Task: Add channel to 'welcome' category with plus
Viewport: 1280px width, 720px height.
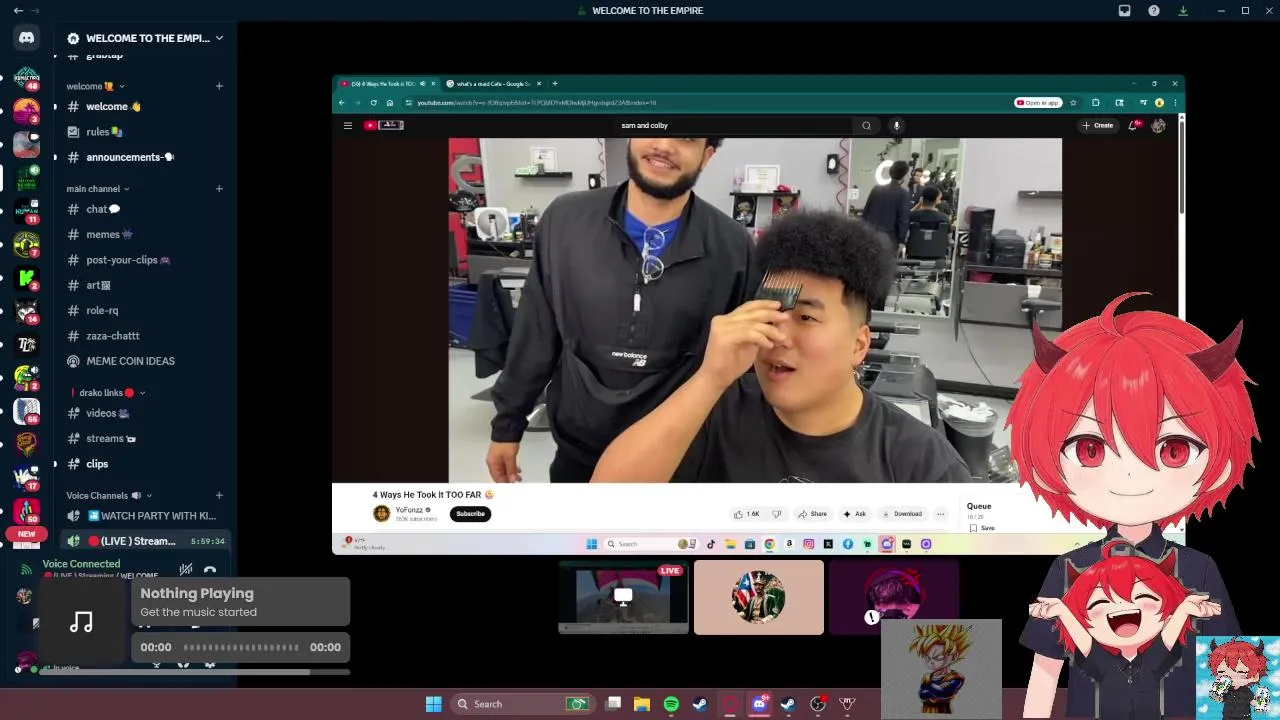Action: coord(219,86)
